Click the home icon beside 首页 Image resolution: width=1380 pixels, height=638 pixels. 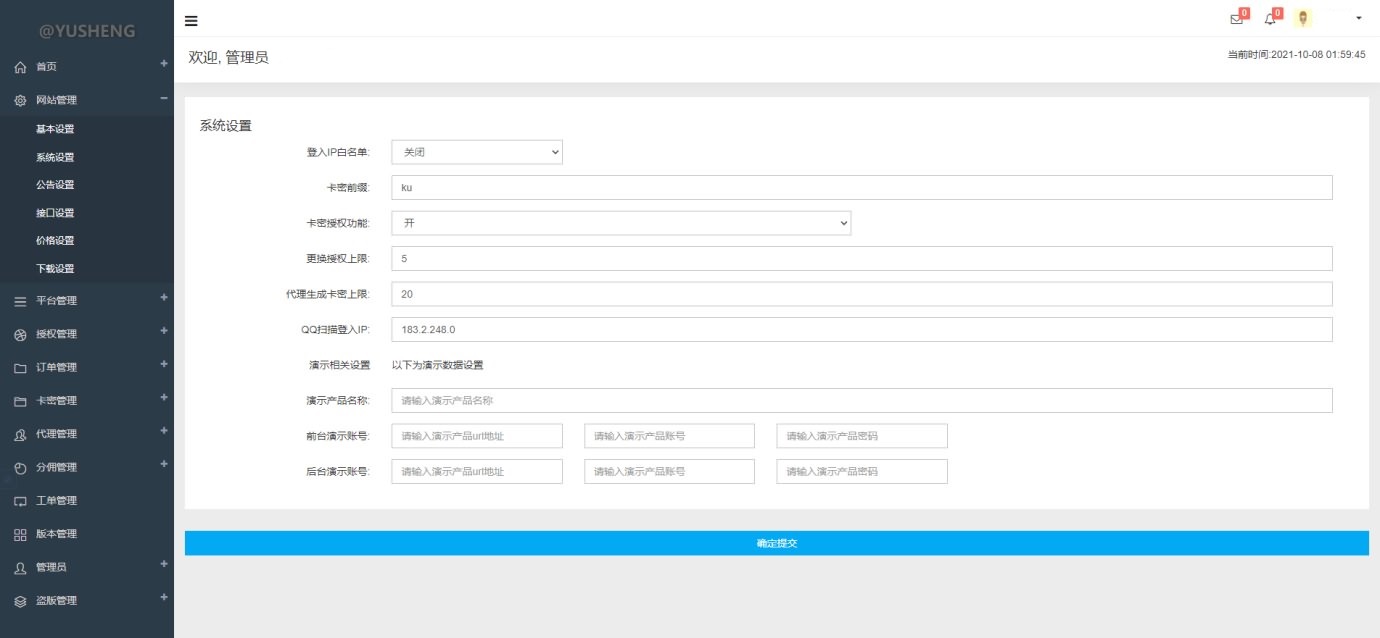click(20, 67)
